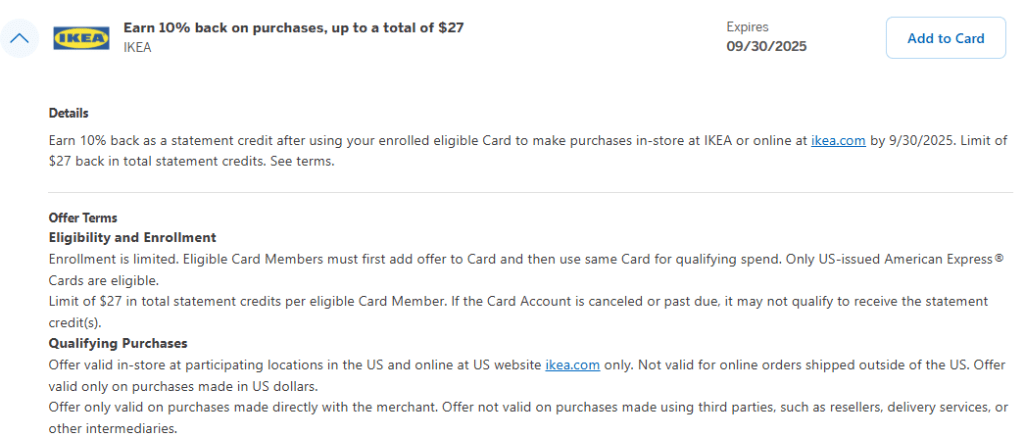Click the 'Earn 10% back on purchases' title
This screenshot has height=437, width=1024.
point(293,28)
